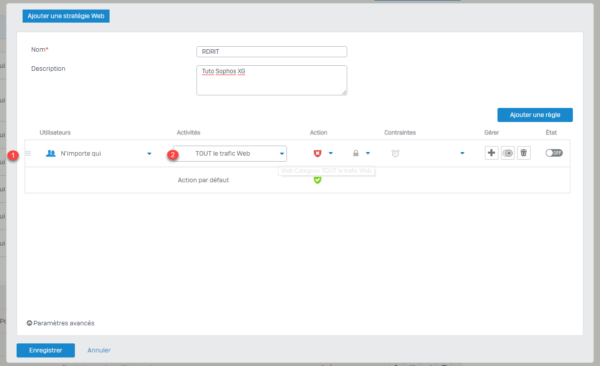Click the Action column header

pos(318,132)
